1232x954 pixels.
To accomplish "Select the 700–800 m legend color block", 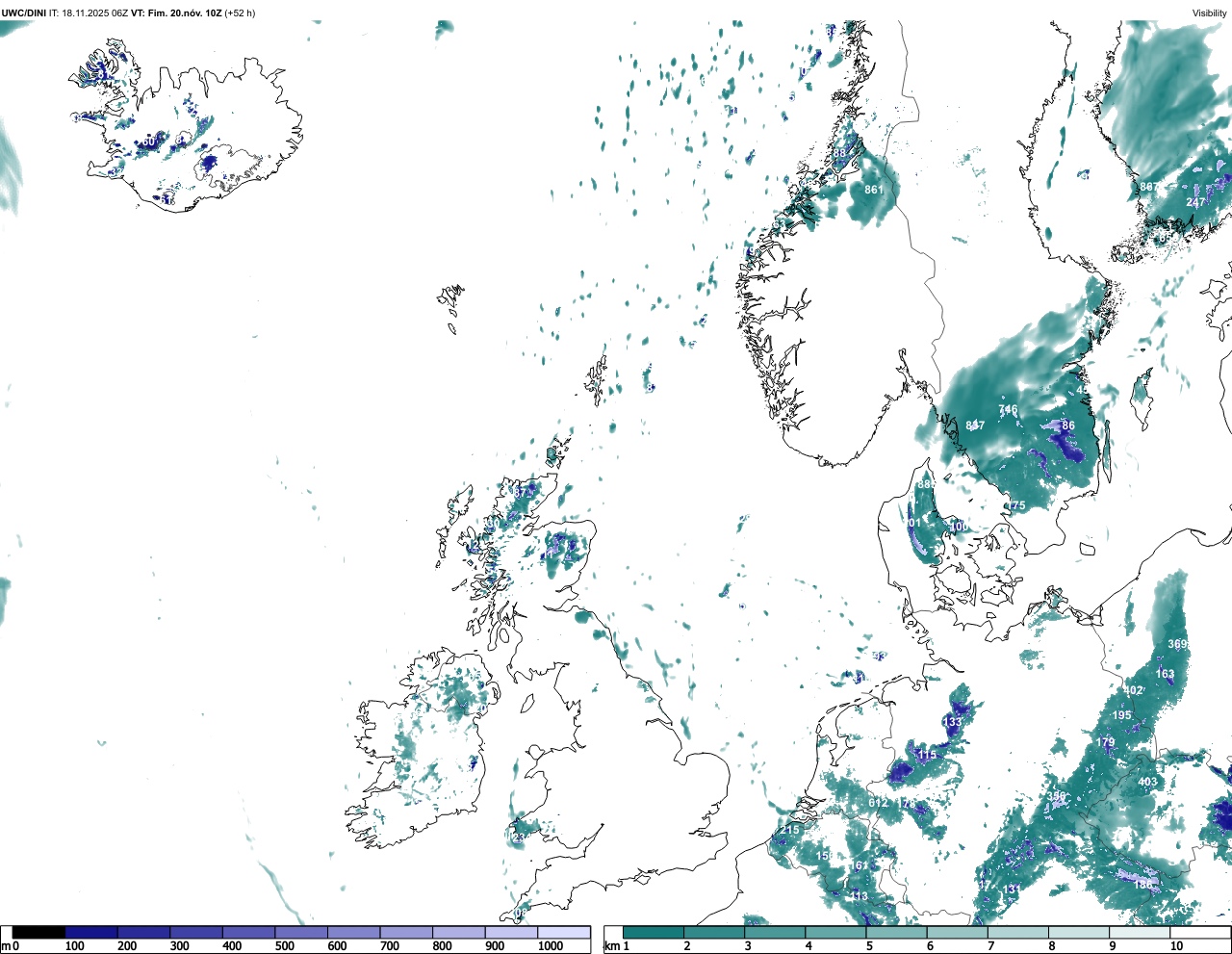I will pos(406,932).
